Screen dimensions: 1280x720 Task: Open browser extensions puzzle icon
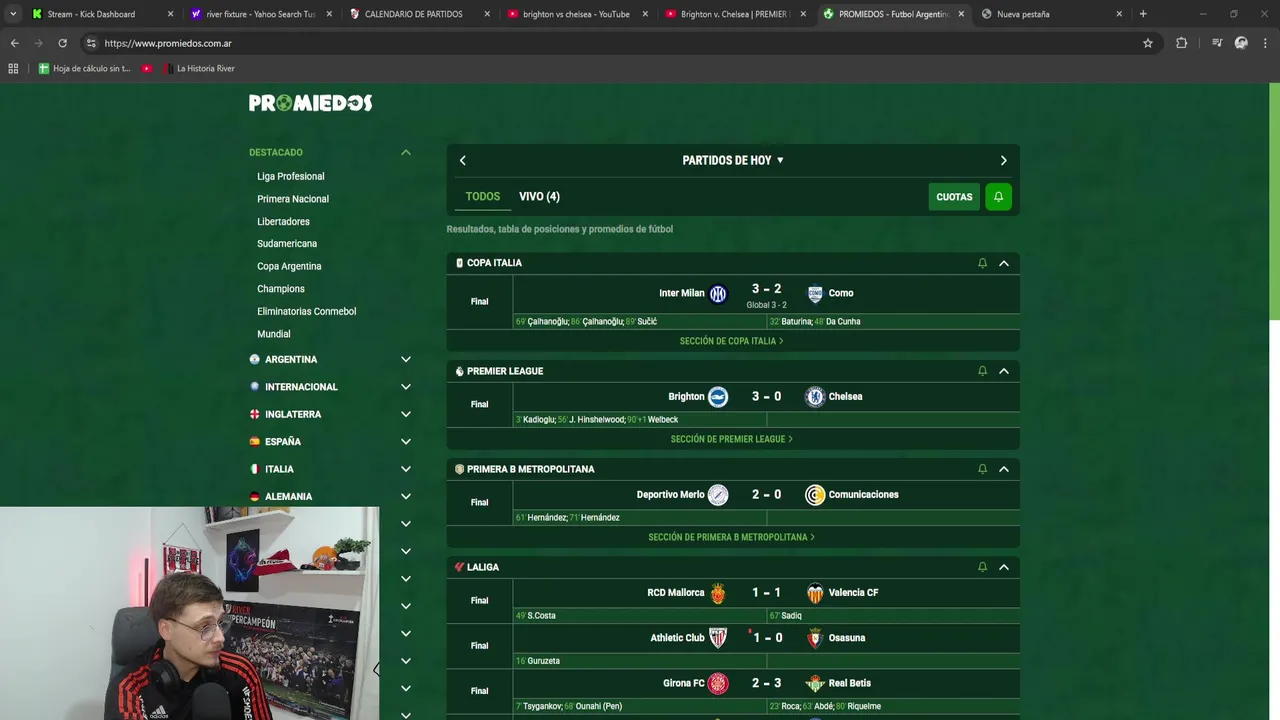tap(1181, 43)
